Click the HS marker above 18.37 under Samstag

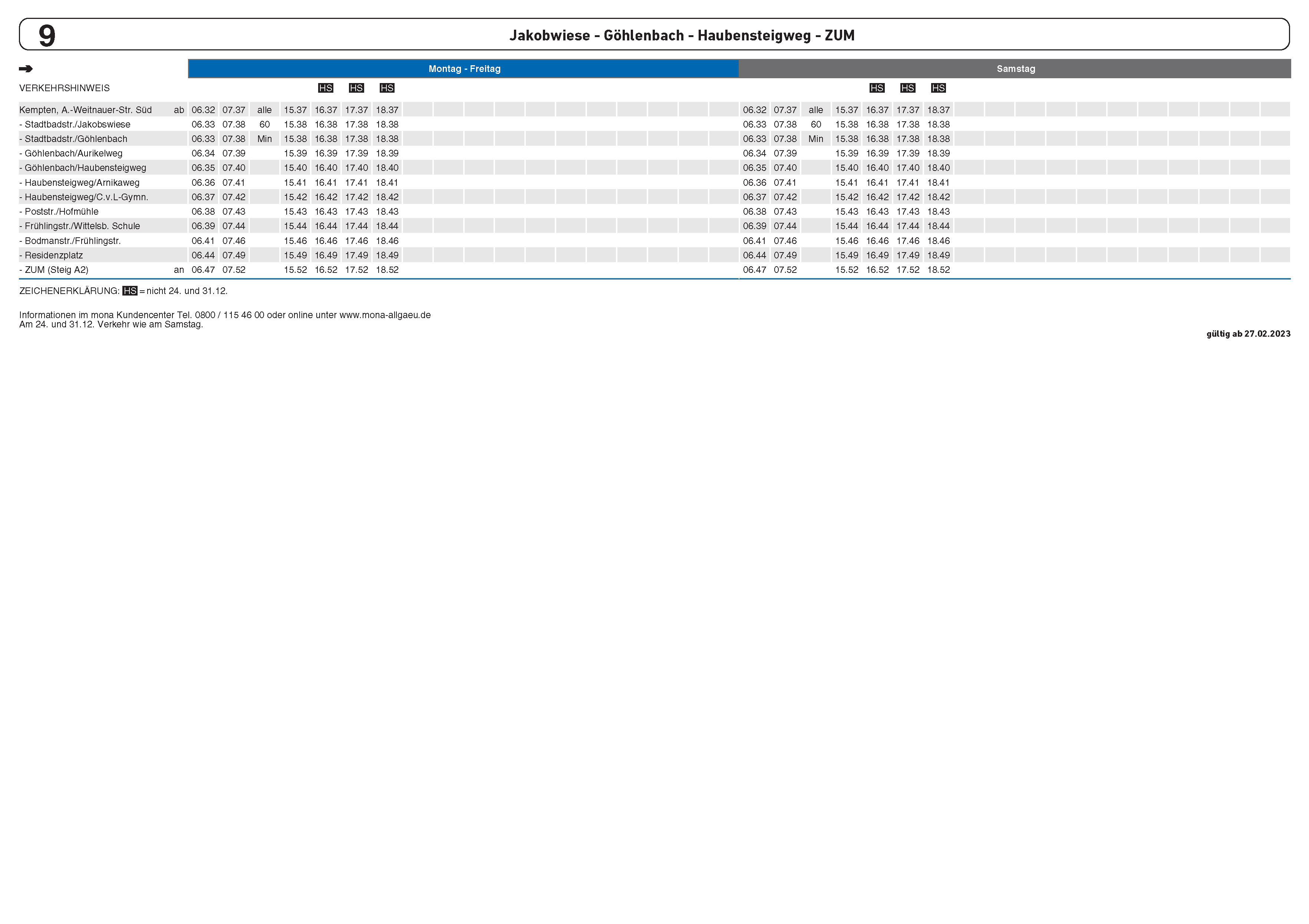click(x=939, y=88)
